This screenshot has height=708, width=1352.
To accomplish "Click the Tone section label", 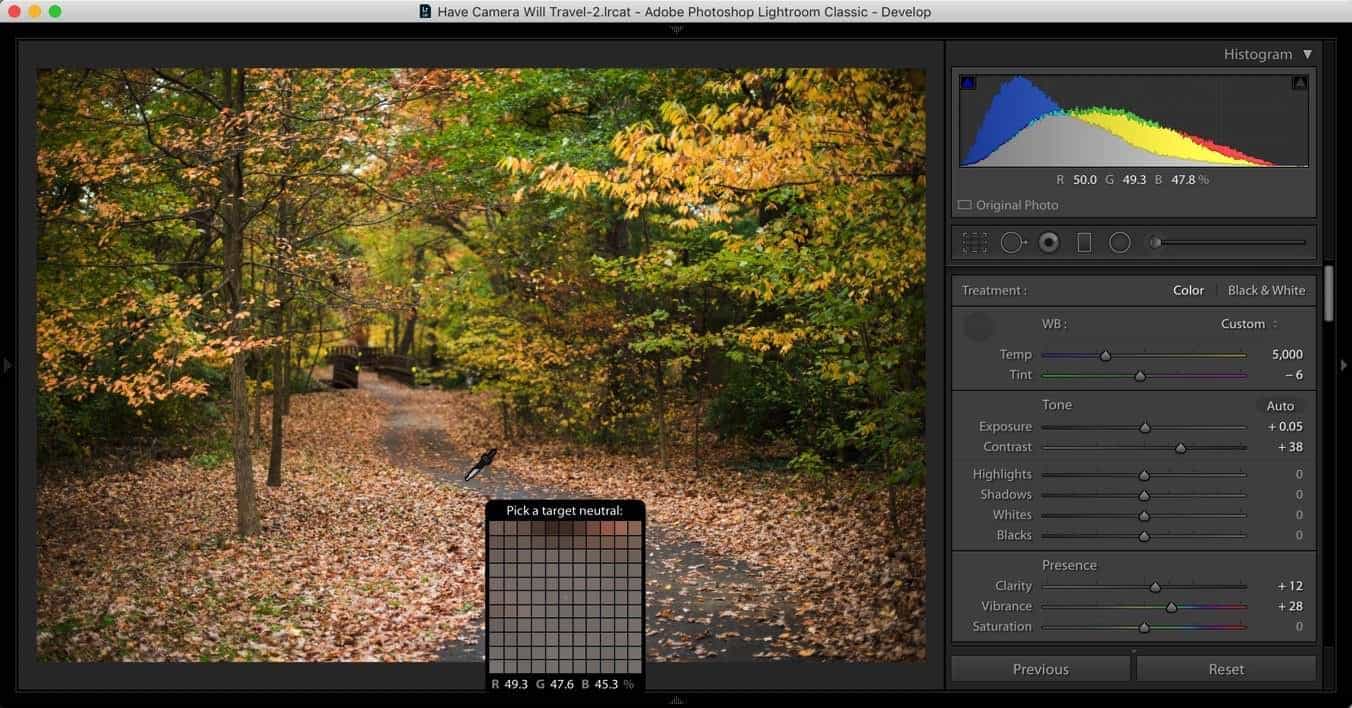I will pos(1057,405).
